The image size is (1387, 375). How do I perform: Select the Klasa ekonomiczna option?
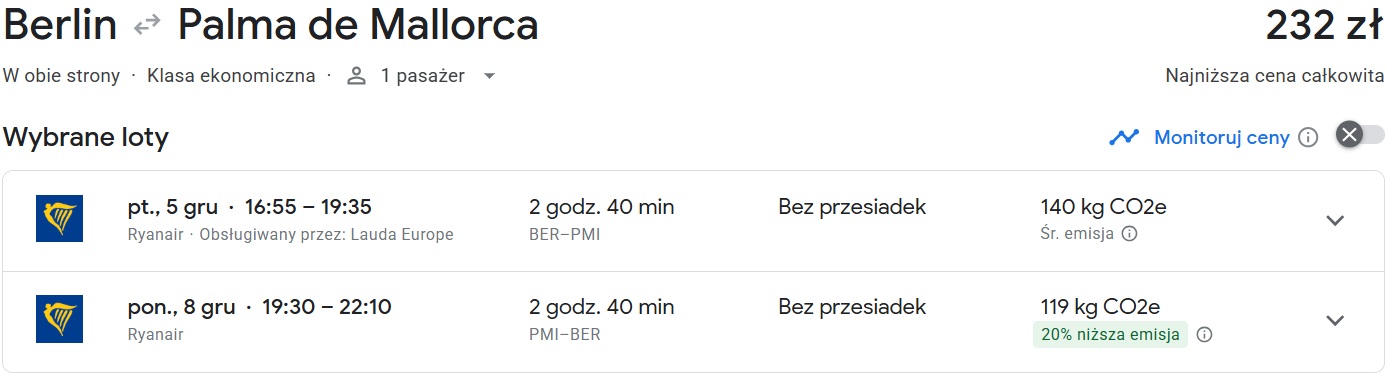[231, 76]
